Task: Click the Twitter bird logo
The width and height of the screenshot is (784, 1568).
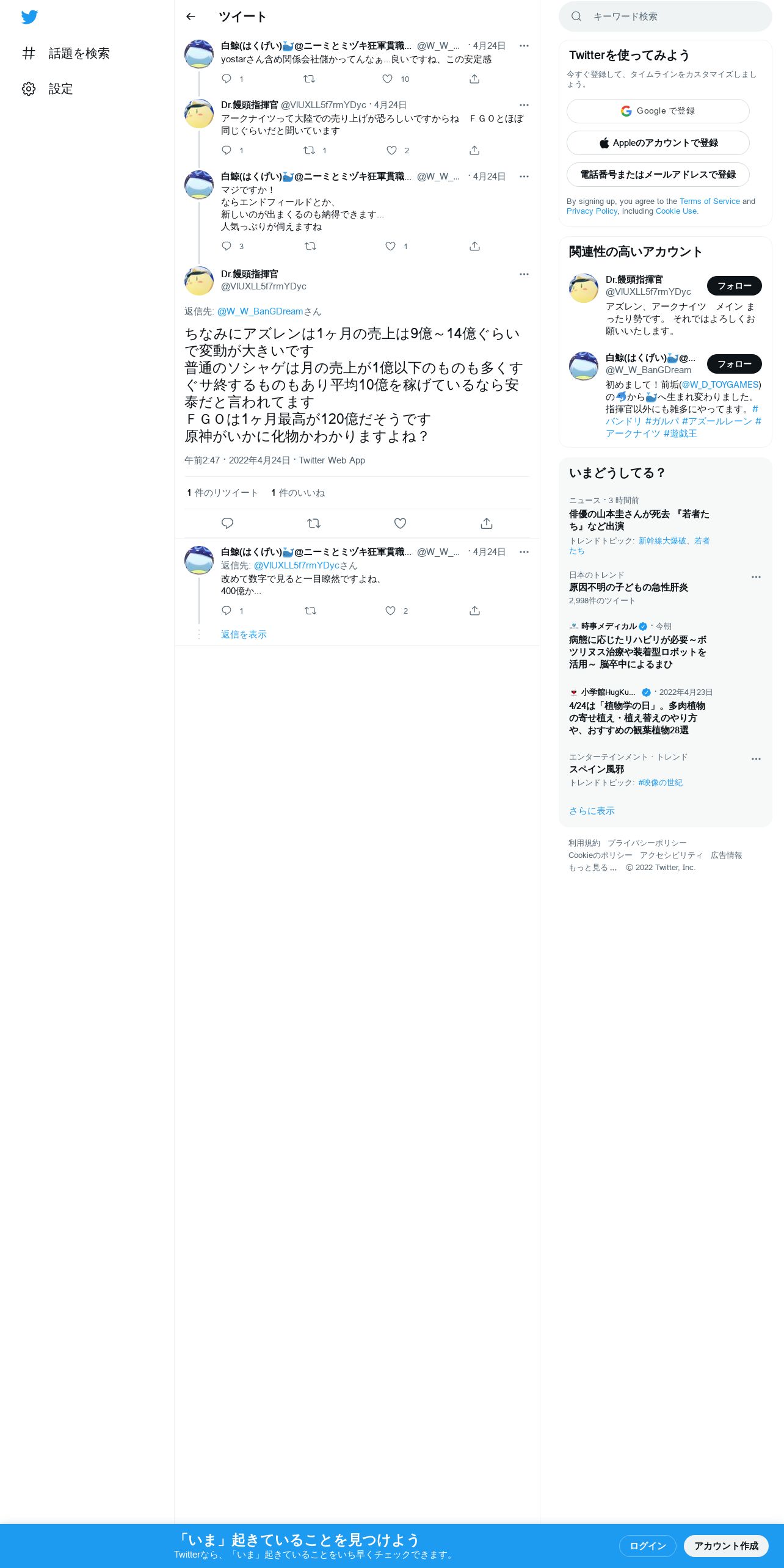Action: click(x=29, y=17)
